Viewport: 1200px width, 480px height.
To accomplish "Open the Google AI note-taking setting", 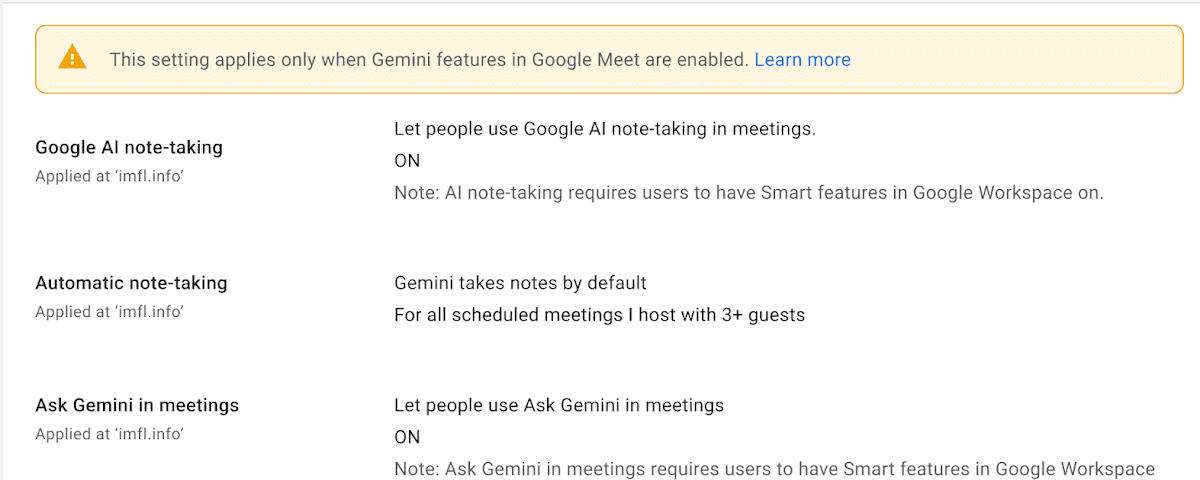I will click(x=129, y=147).
